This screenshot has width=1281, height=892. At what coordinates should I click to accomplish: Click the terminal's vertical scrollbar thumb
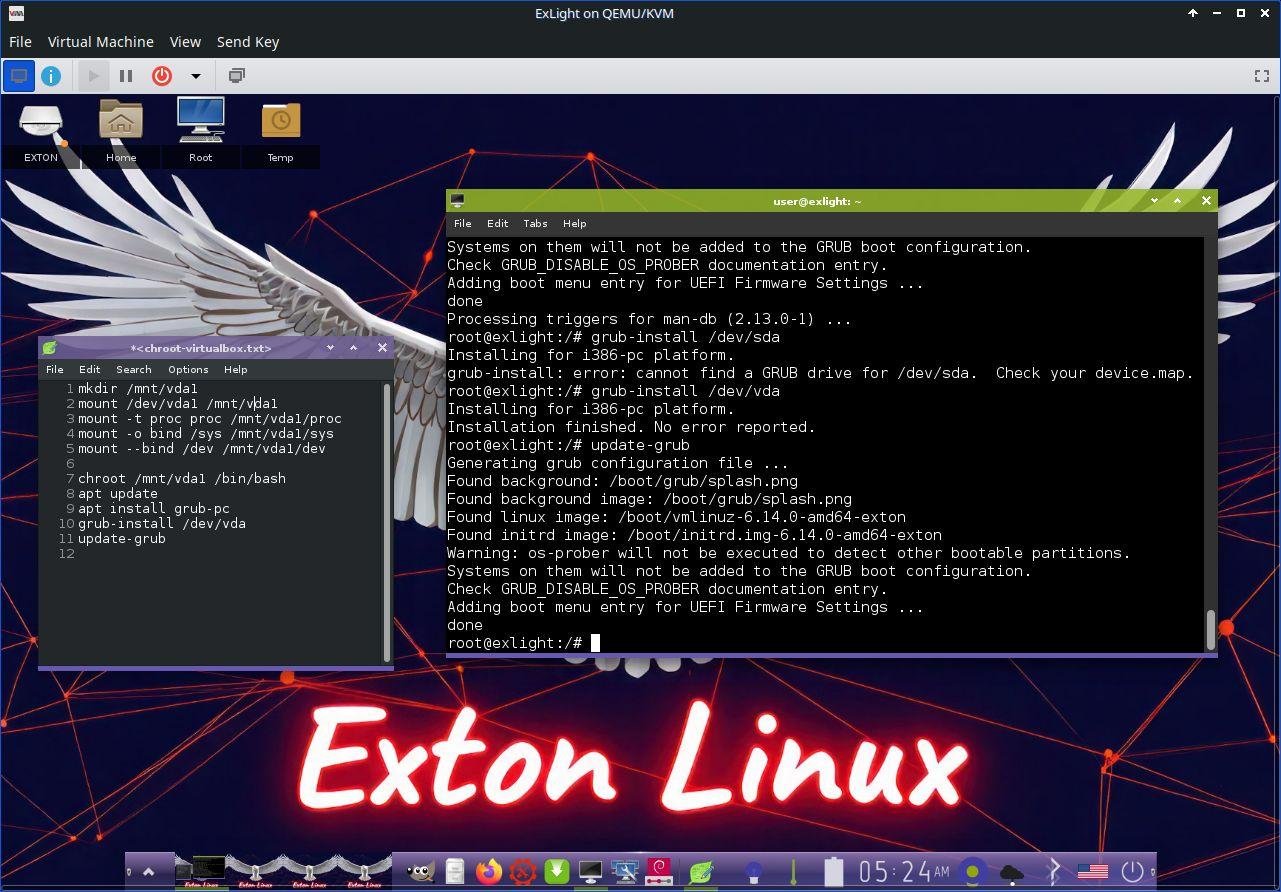[1211, 629]
